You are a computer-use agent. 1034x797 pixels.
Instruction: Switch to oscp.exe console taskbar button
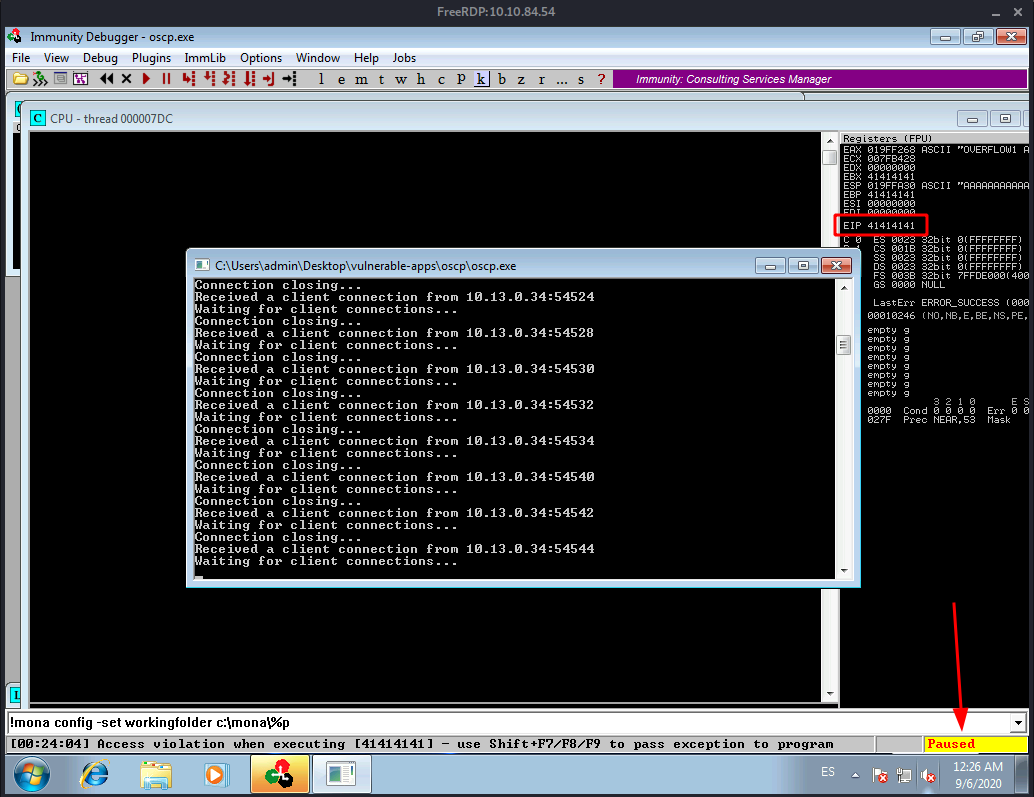(x=341, y=774)
